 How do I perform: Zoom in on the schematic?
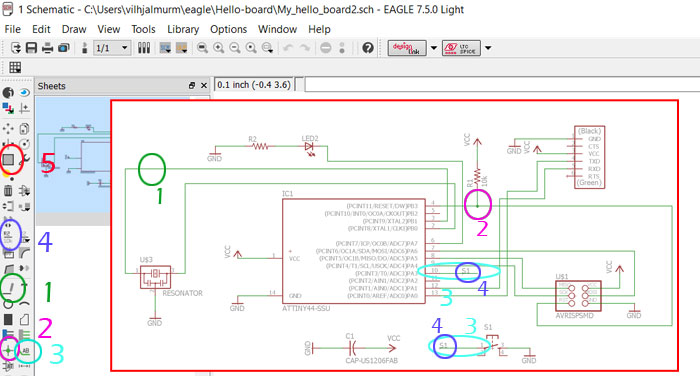click(218, 48)
